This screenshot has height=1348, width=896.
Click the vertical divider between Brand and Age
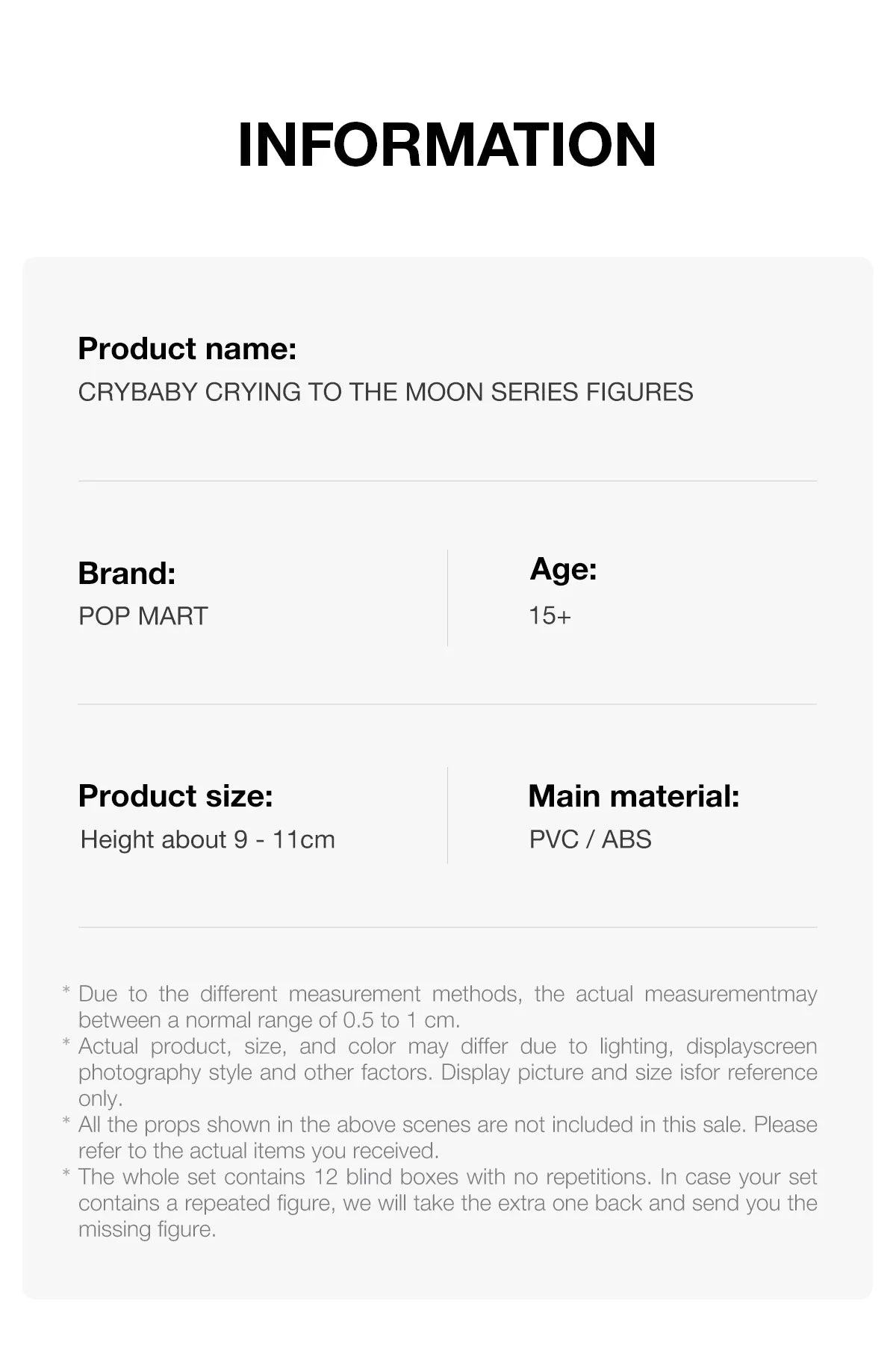447,597
